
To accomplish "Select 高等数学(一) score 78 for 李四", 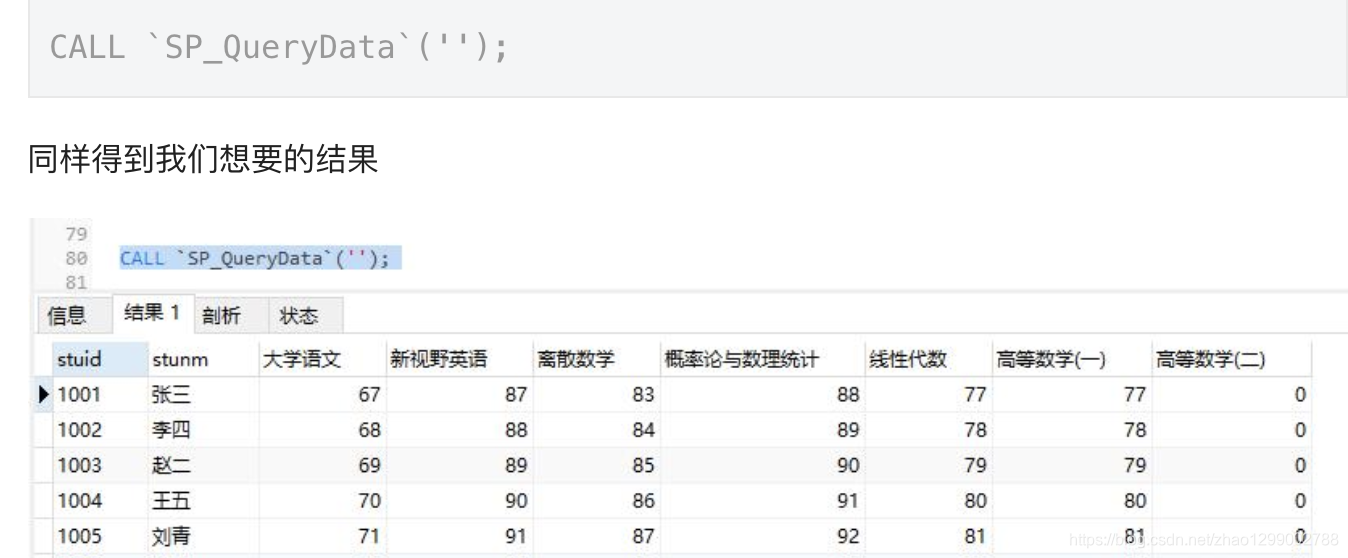I will (x=1071, y=430).
